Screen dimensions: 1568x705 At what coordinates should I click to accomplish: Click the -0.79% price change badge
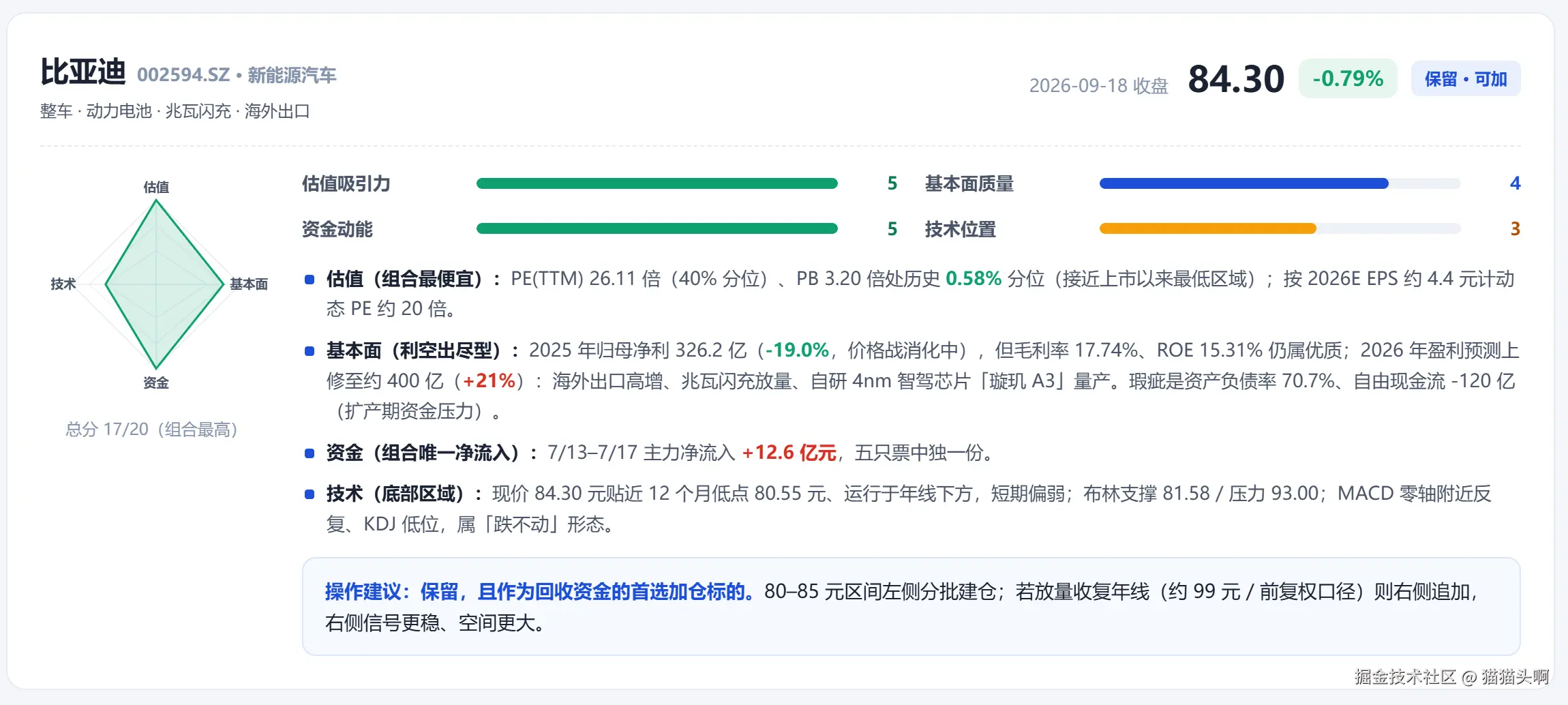1348,79
